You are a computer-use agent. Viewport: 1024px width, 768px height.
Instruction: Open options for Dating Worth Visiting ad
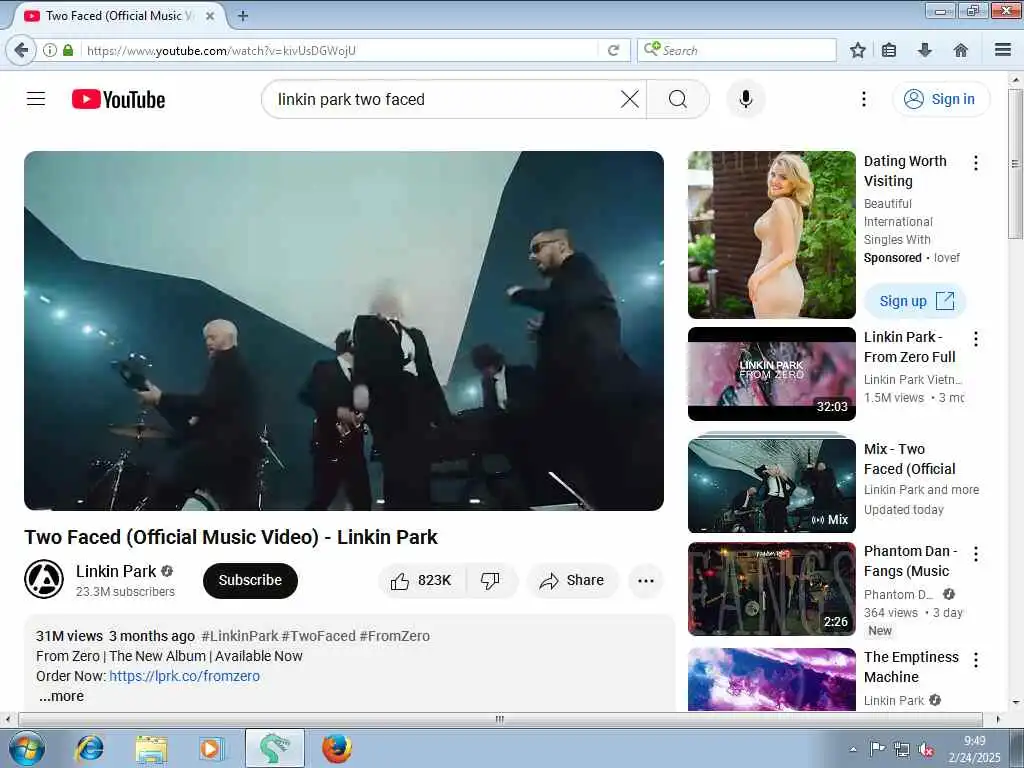976,163
